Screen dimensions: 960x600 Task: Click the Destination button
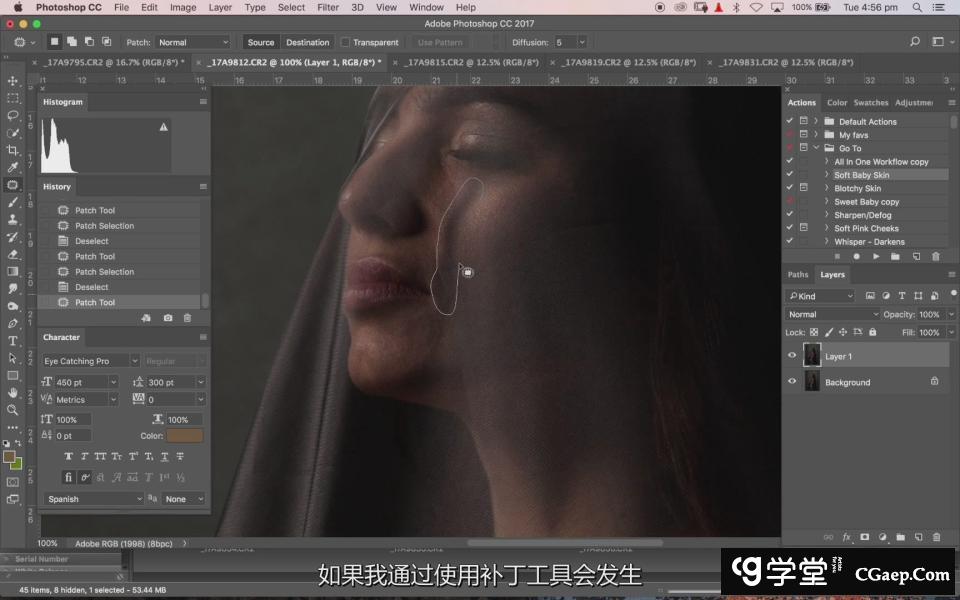coord(307,43)
